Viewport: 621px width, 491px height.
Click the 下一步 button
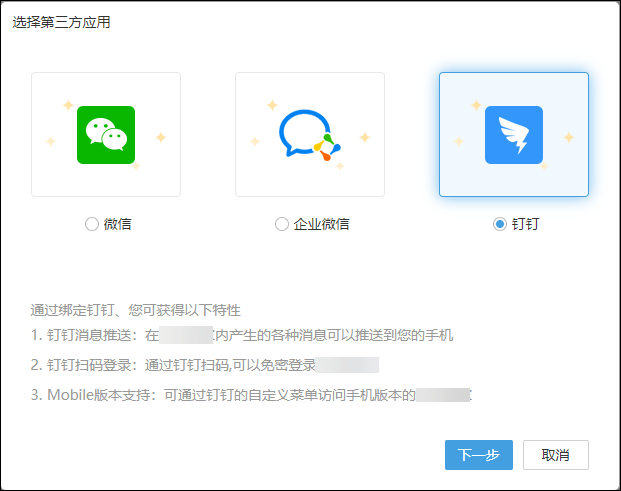coord(479,455)
